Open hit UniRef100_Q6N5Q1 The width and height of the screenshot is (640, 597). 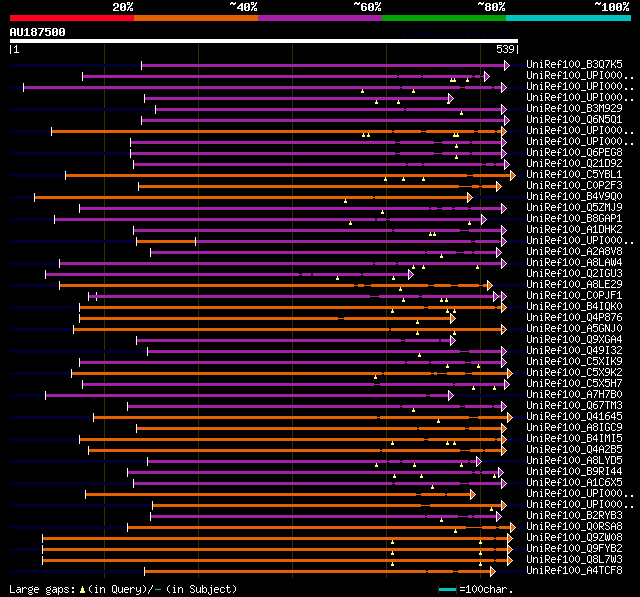pyautogui.click(x=574, y=119)
